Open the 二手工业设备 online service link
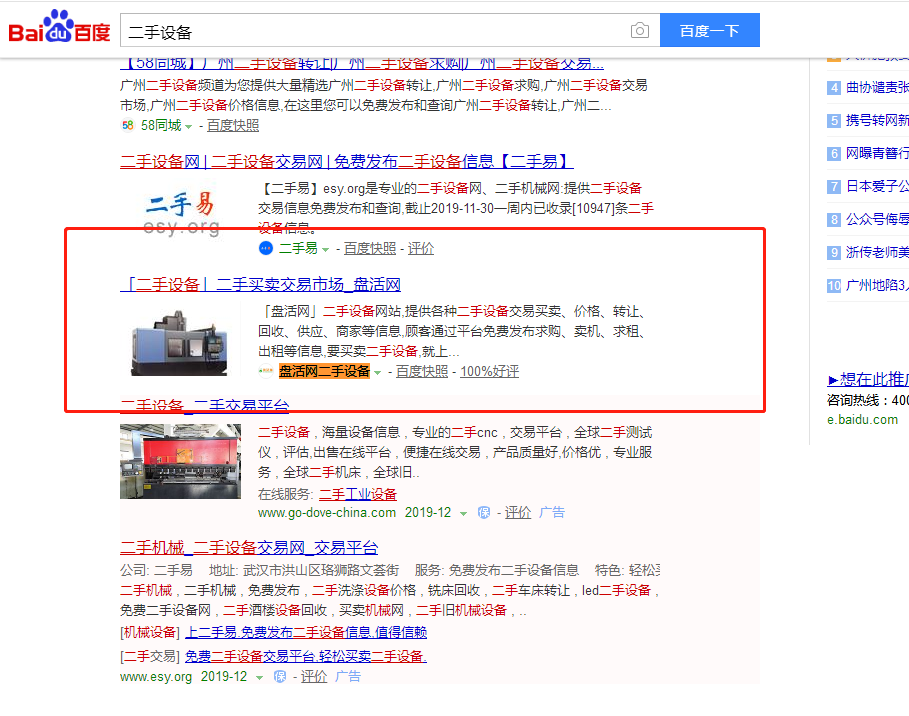Screen dimensions: 909x716 point(358,494)
